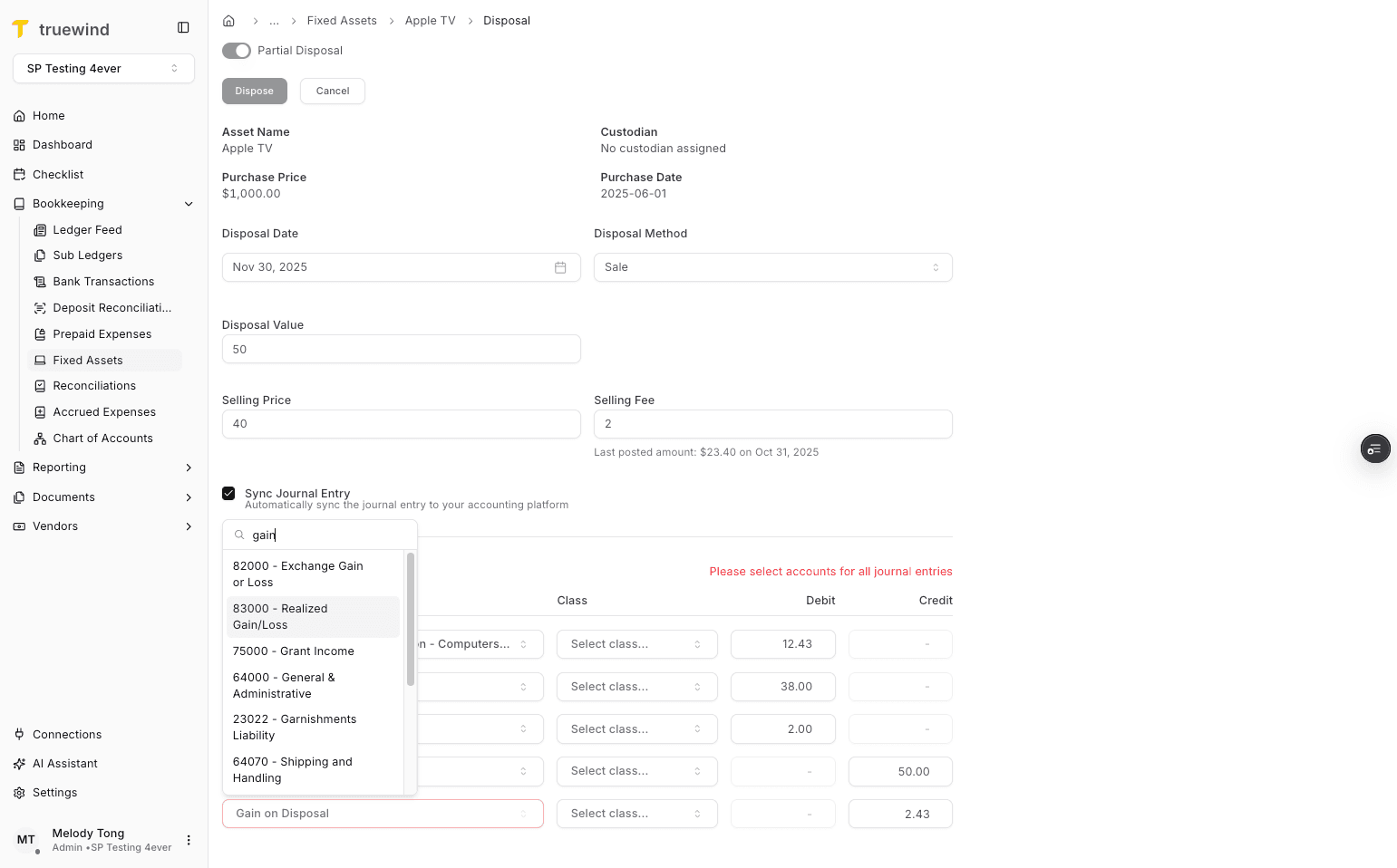Collapse the Bookkeeping sidebar section
This screenshot has width=1397, height=868.
tap(189, 204)
